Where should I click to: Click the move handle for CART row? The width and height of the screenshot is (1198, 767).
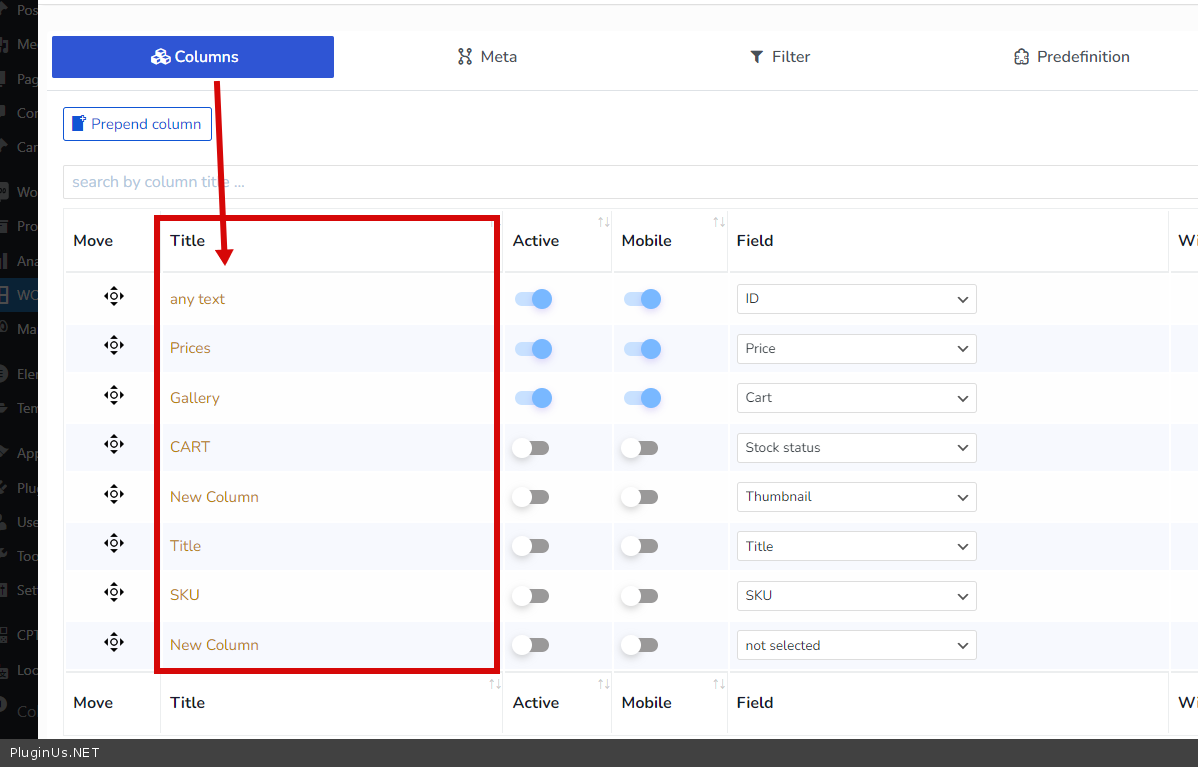tap(114, 445)
